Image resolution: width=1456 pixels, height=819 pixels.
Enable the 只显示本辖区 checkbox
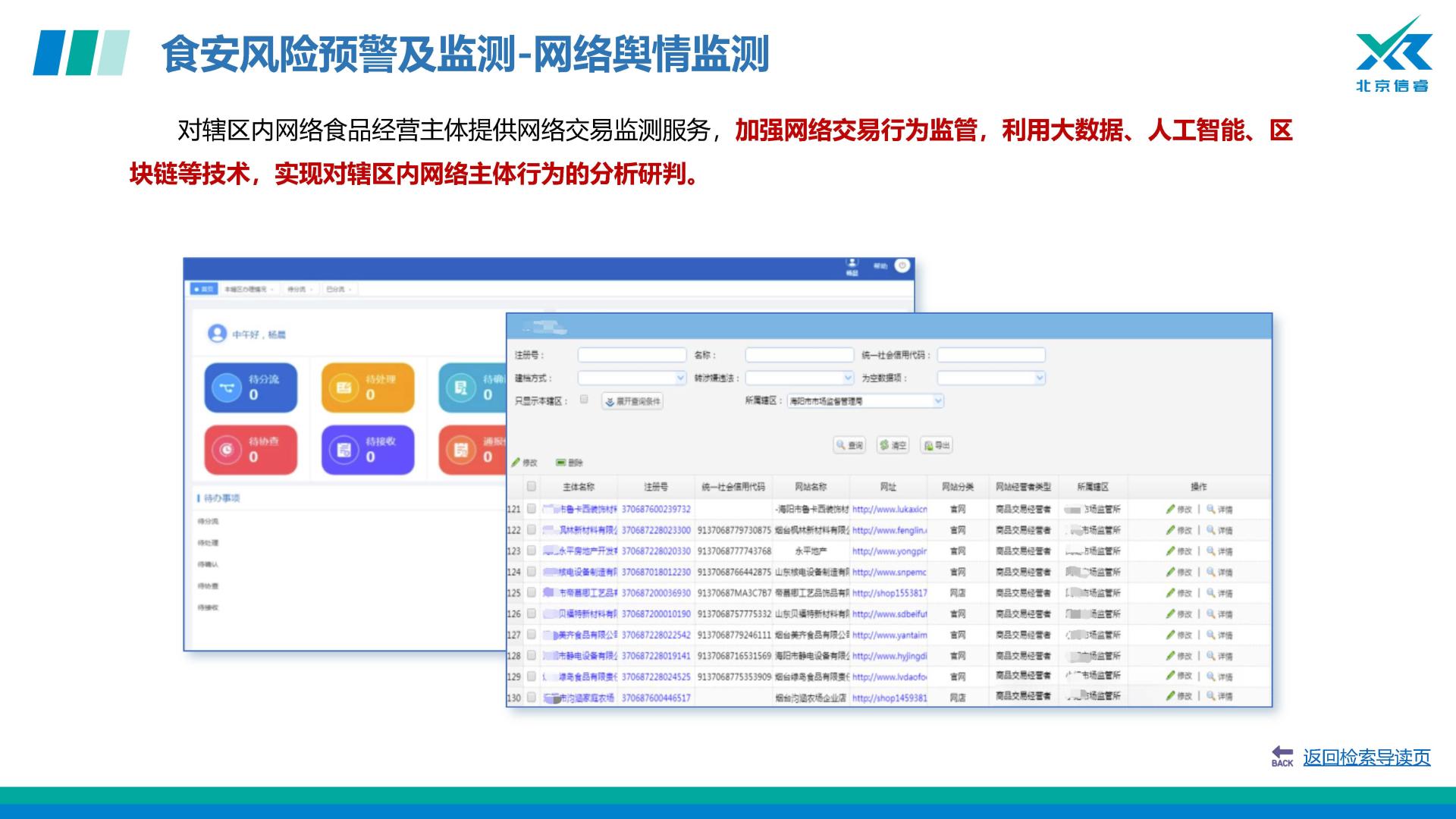click(x=584, y=399)
